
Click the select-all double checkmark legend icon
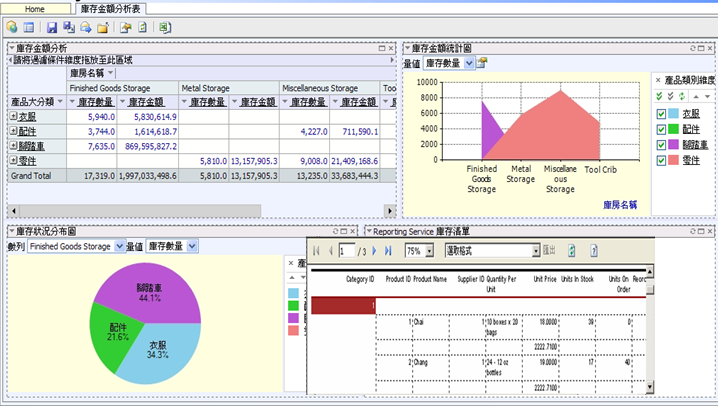[659, 96]
